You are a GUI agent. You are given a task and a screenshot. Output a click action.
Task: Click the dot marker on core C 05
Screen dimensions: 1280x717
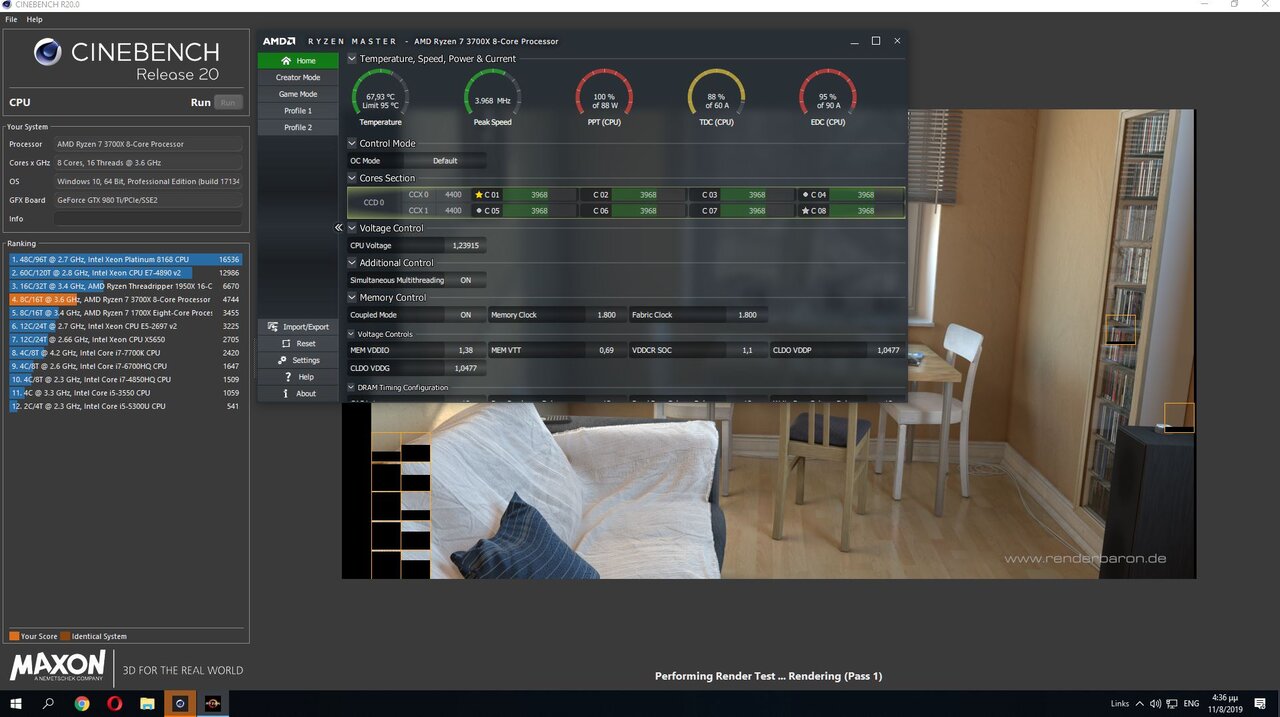click(479, 211)
